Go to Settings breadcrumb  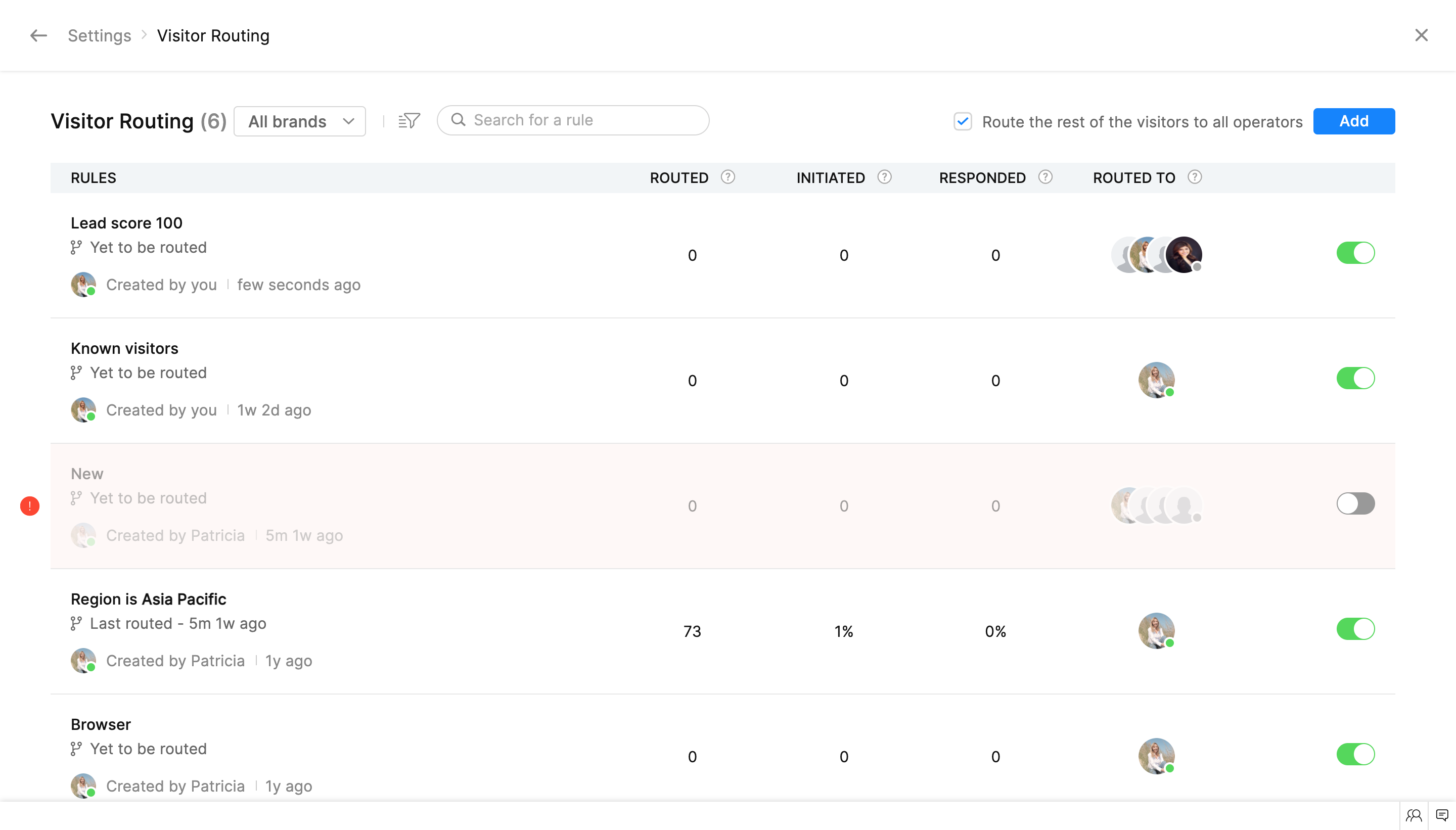(99, 35)
